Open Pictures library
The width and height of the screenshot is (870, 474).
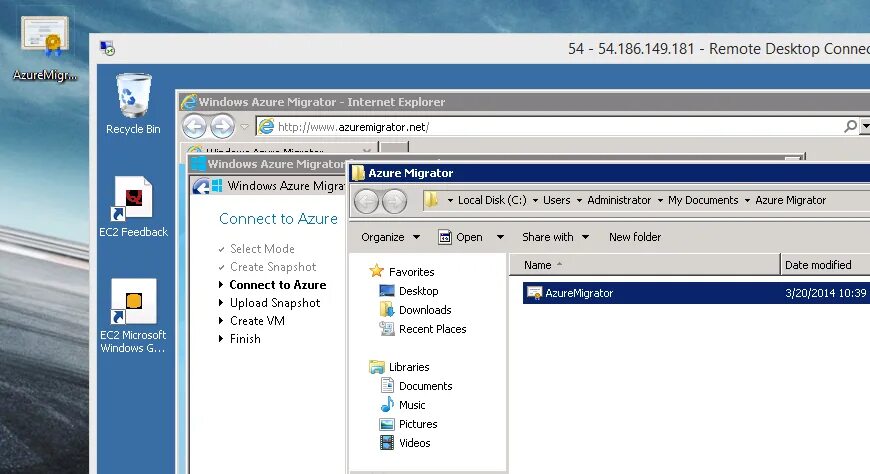409,424
